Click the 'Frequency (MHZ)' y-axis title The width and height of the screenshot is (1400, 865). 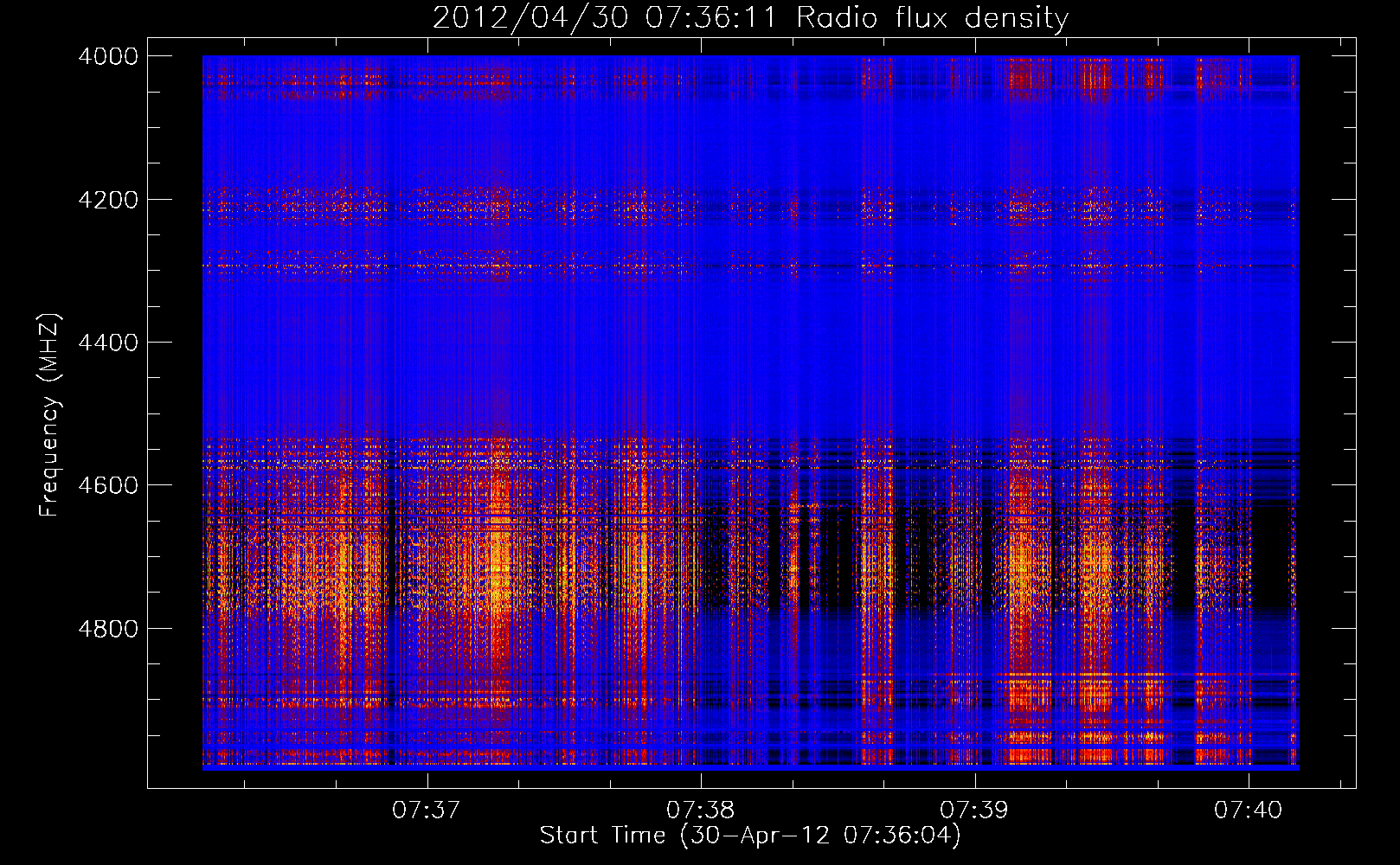[50, 415]
